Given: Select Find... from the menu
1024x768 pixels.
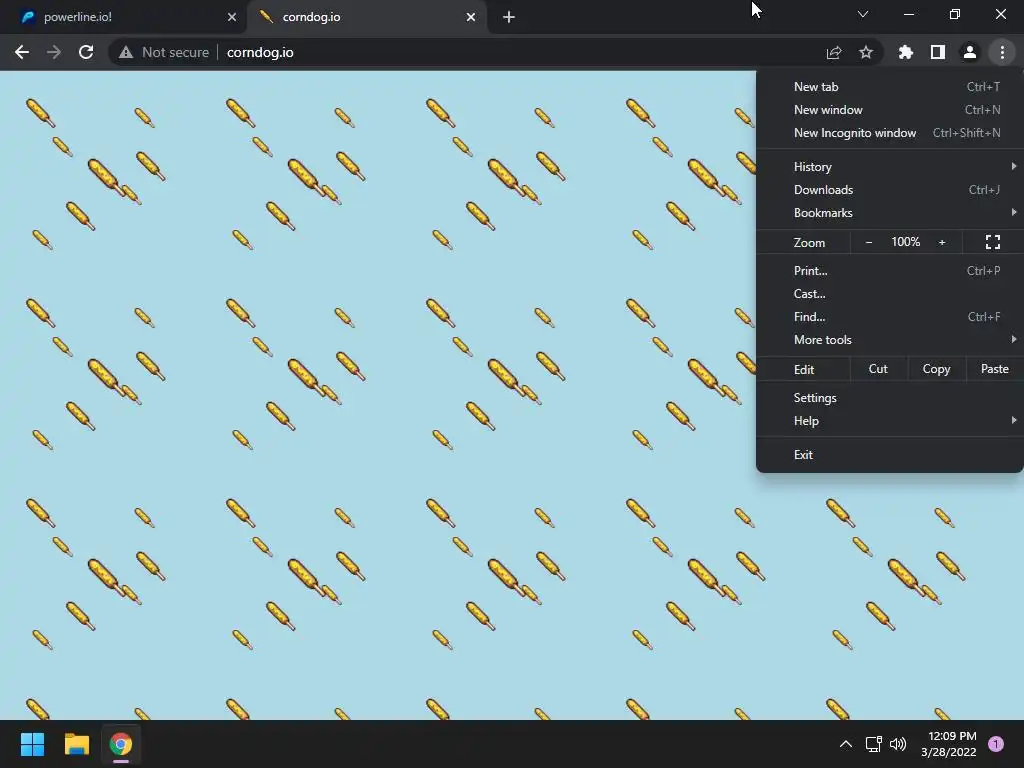Looking at the screenshot, I should pos(889,317).
